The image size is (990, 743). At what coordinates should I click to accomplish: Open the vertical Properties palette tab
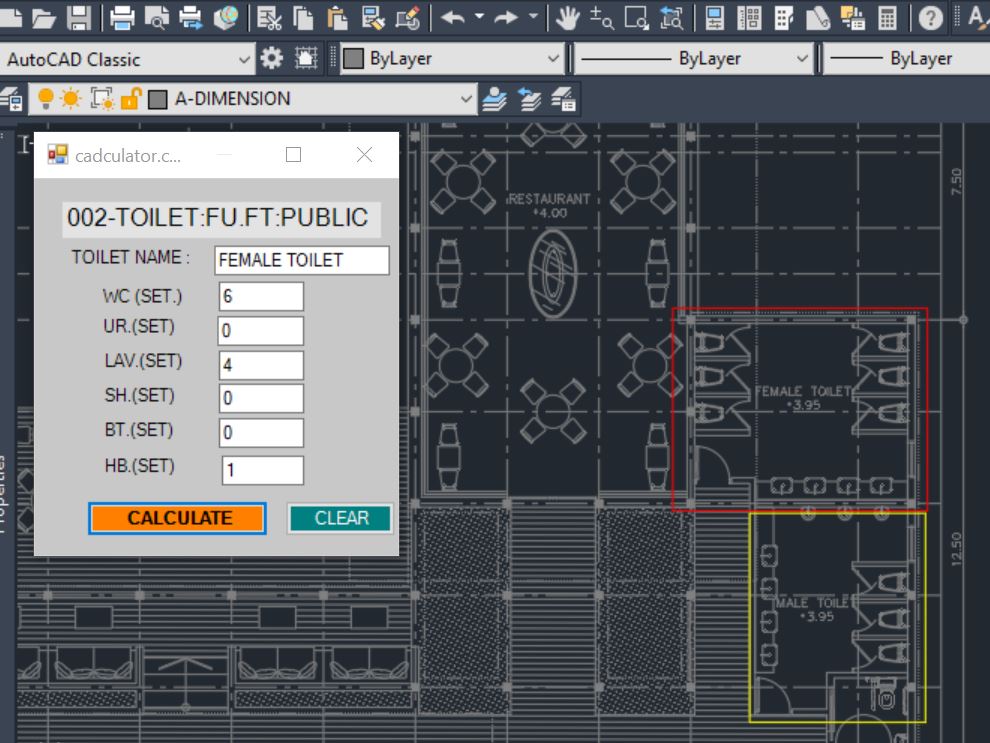coord(5,495)
